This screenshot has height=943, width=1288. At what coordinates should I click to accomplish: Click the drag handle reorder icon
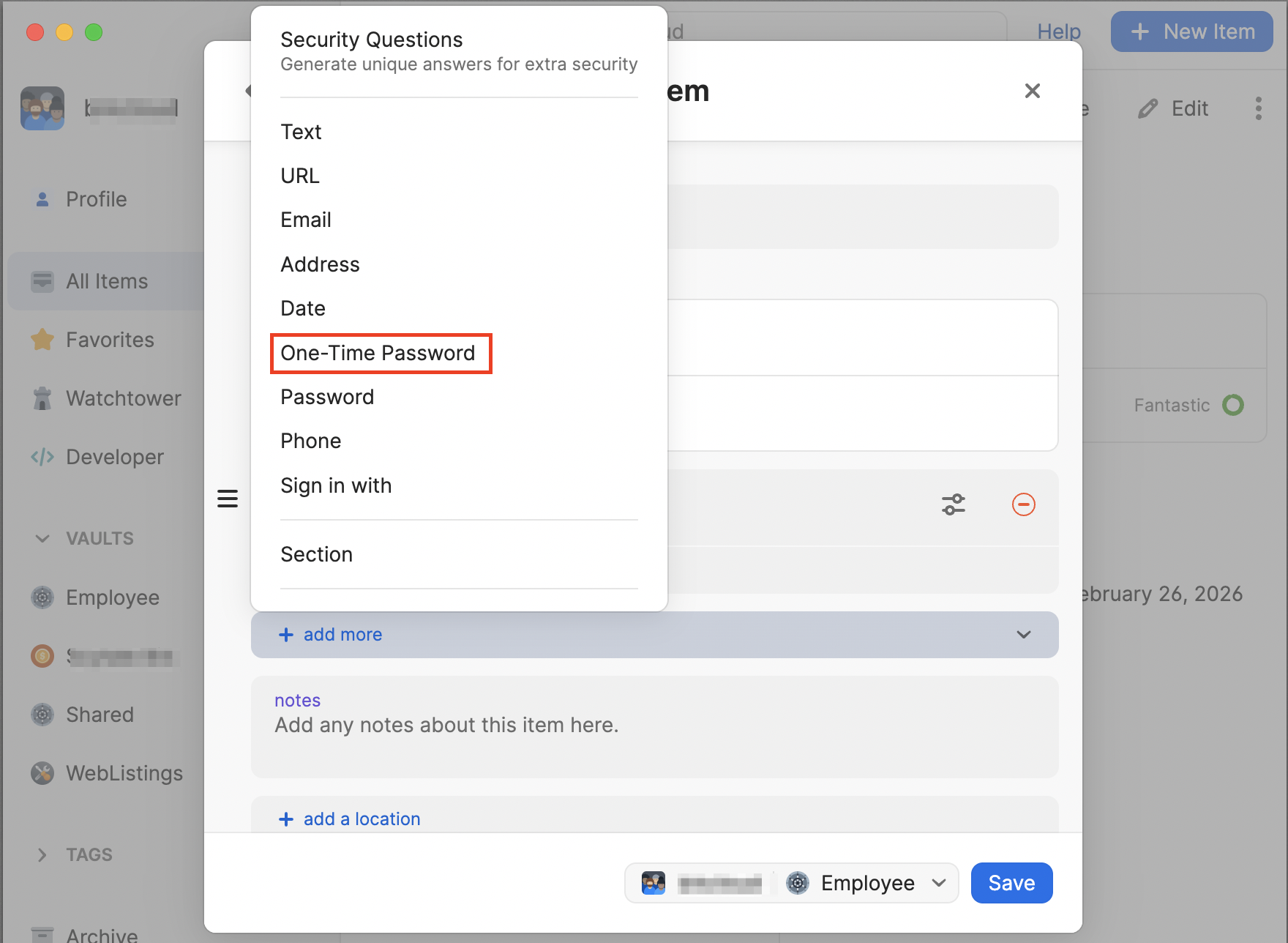point(228,499)
